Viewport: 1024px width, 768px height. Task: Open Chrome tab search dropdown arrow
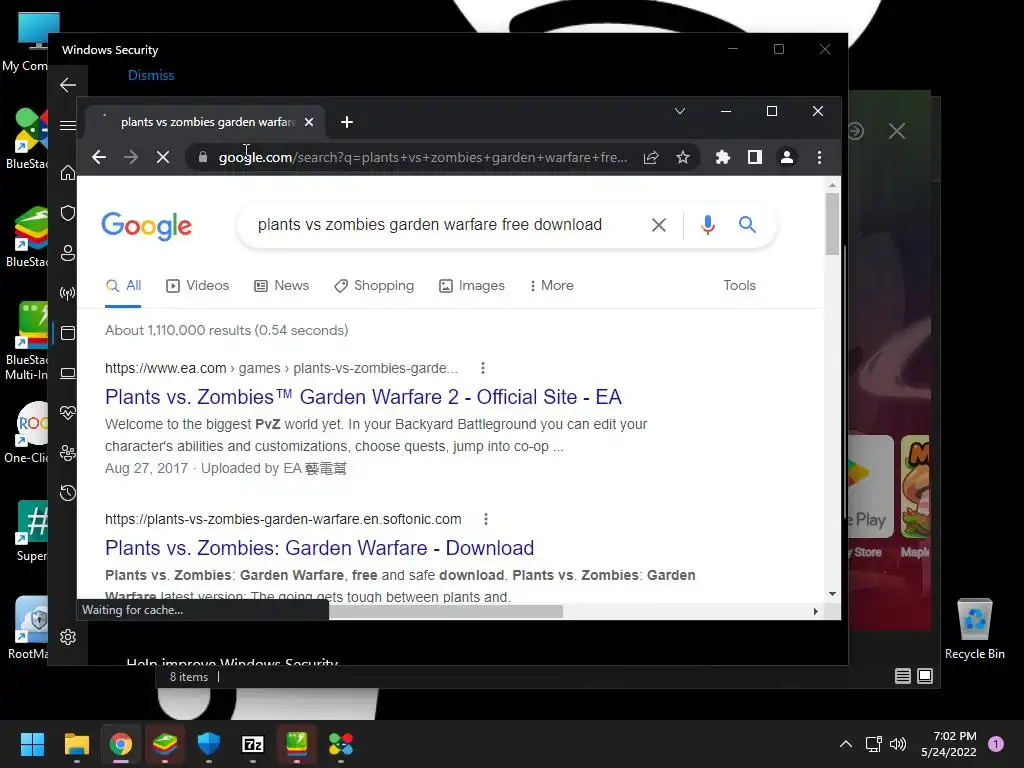click(680, 111)
